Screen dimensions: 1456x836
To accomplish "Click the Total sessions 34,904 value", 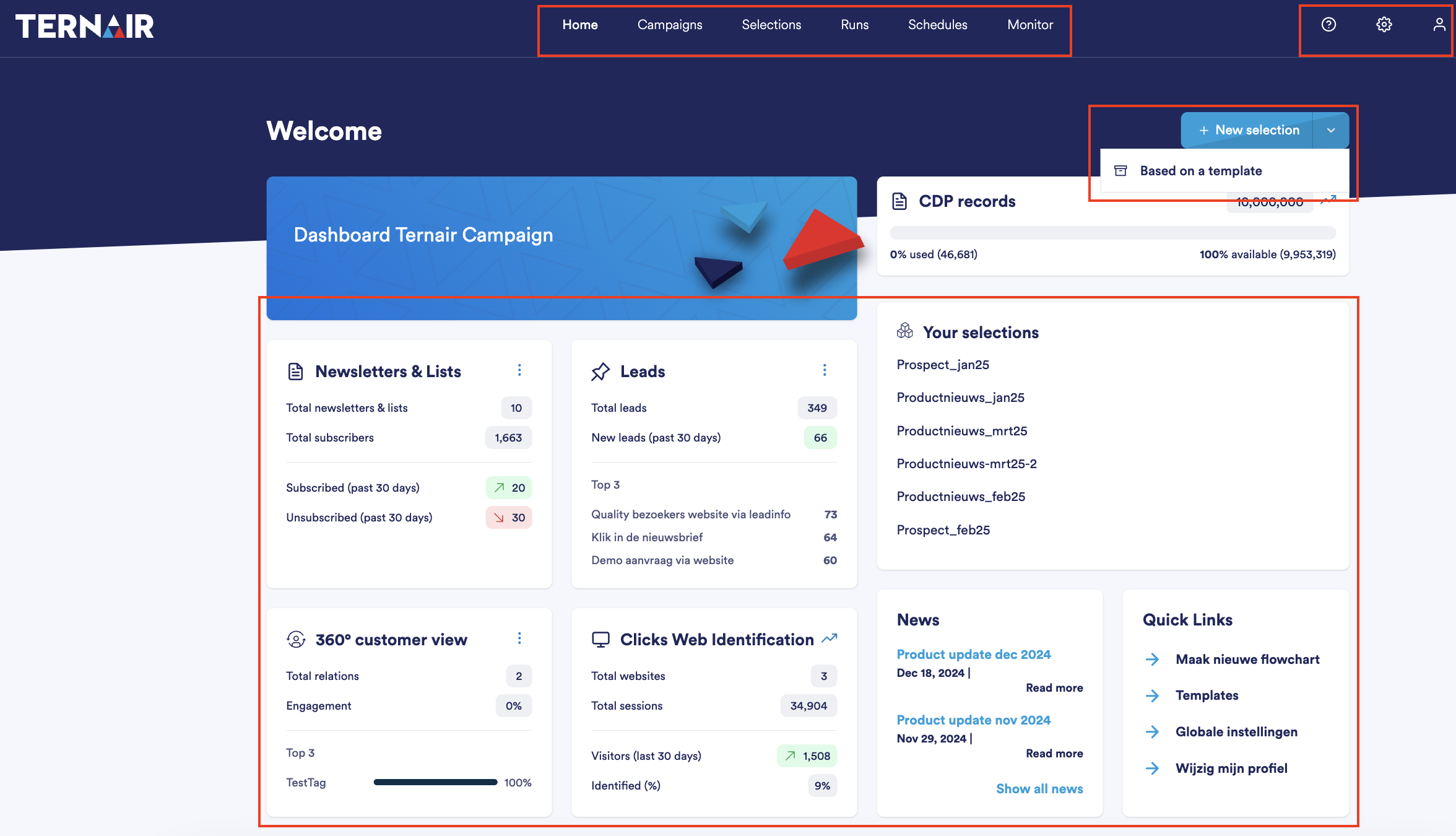I will click(808, 706).
